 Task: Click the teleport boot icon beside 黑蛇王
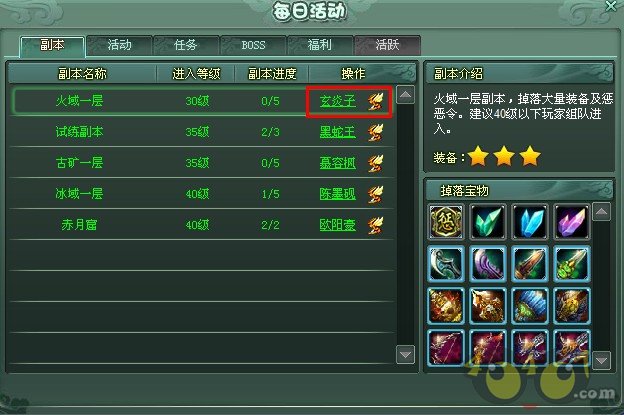[375, 132]
